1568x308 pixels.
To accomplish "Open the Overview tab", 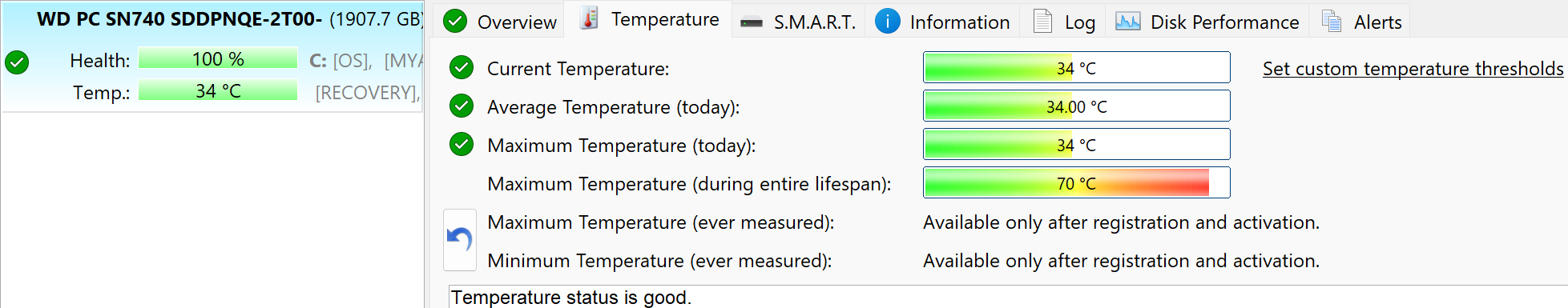I will coord(500,21).
